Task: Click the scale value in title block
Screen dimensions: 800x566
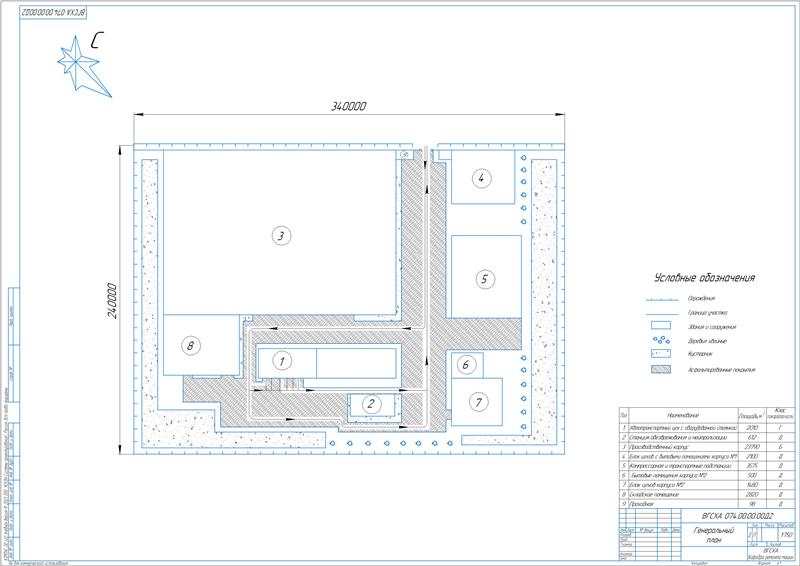Action: [786, 535]
